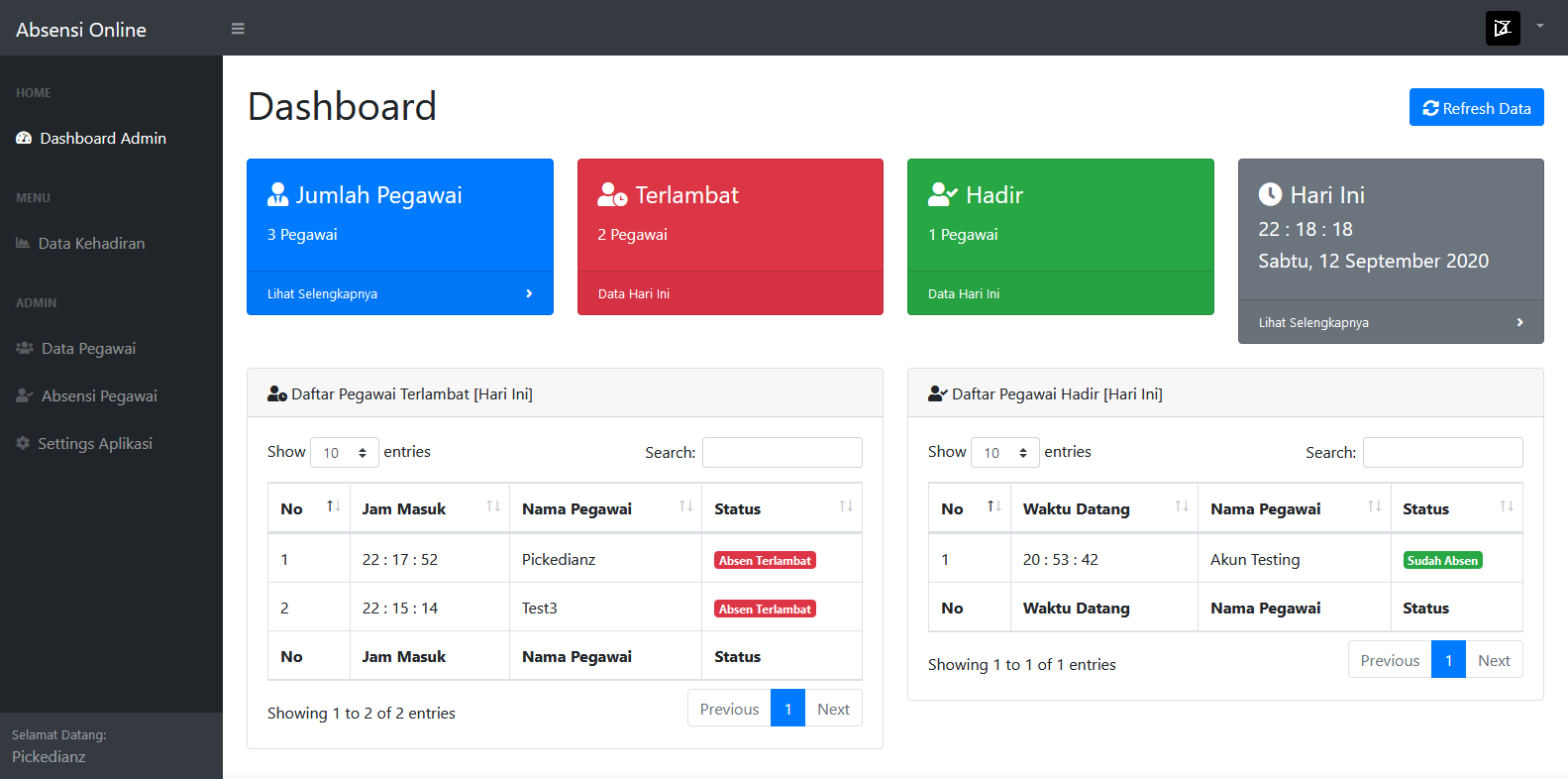The image size is (1568, 779).
Task: Click the clock icon on Hari Ini card
Action: point(1270,195)
